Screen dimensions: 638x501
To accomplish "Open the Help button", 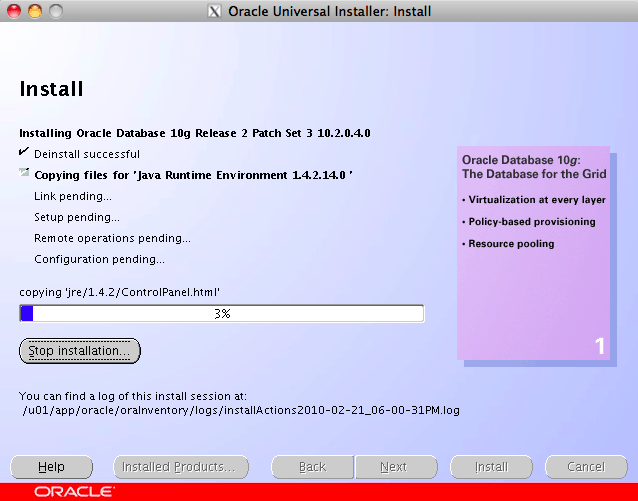I will pyautogui.click(x=51, y=467).
